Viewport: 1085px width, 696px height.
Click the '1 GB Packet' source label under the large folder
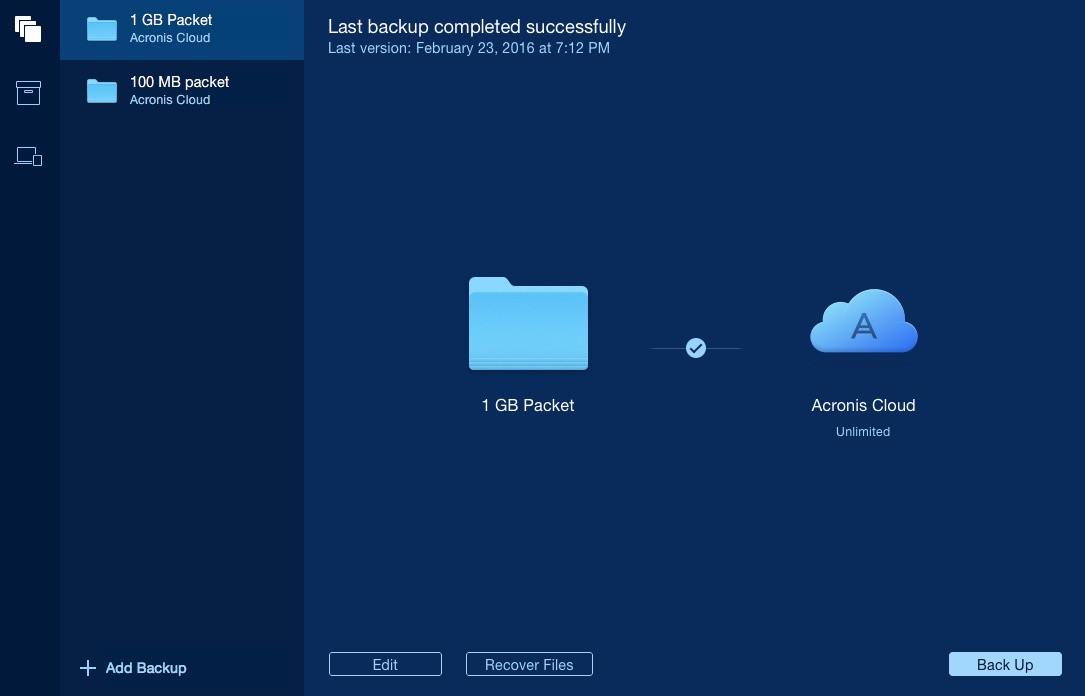coord(528,405)
